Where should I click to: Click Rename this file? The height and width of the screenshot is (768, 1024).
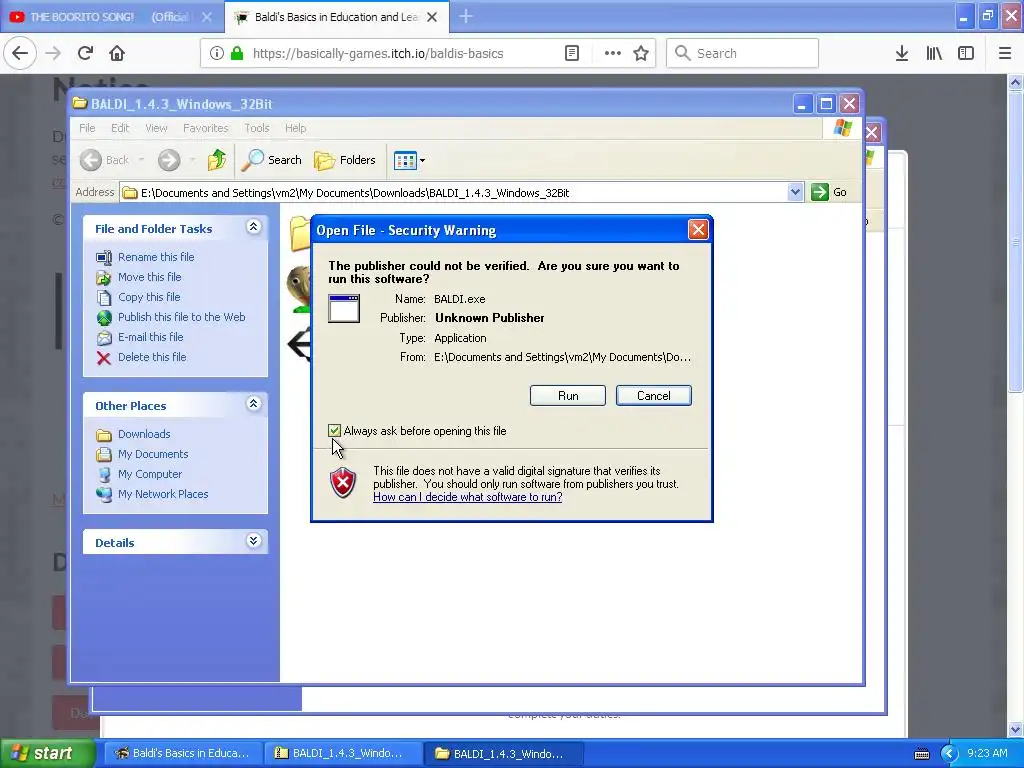pyautogui.click(x=156, y=257)
